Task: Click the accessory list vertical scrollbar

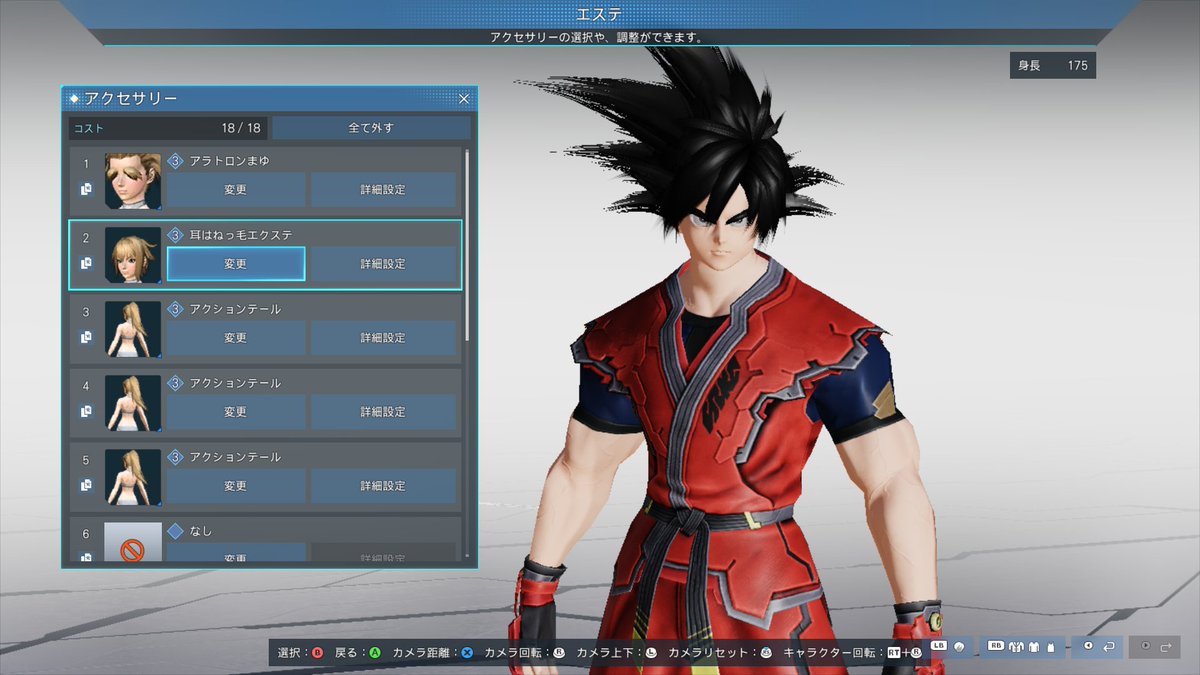Action: pos(466,245)
